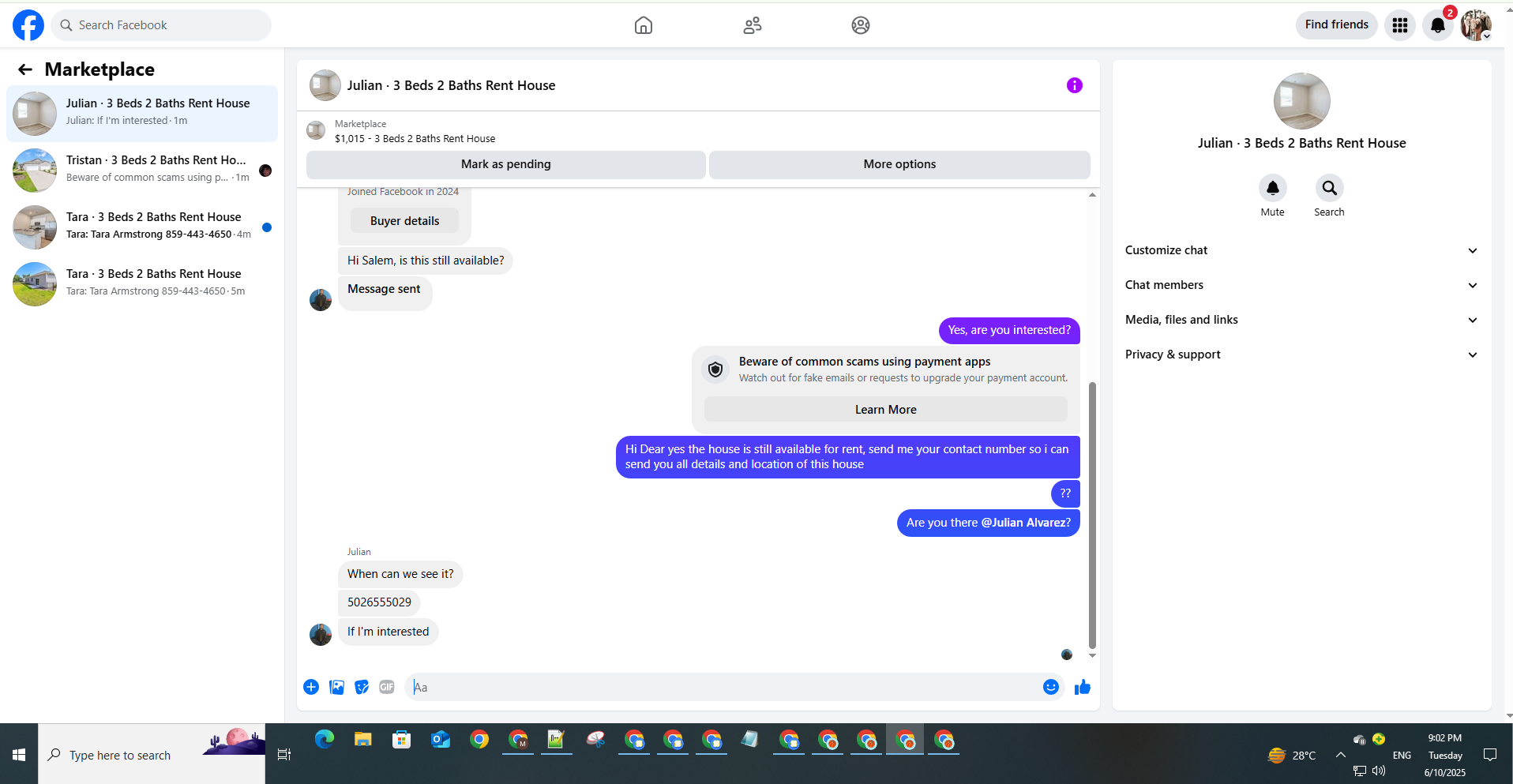The image size is (1513, 784).
Task: Open Julian 3 Beds 2 Baths conversation
Action: (x=142, y=114)
